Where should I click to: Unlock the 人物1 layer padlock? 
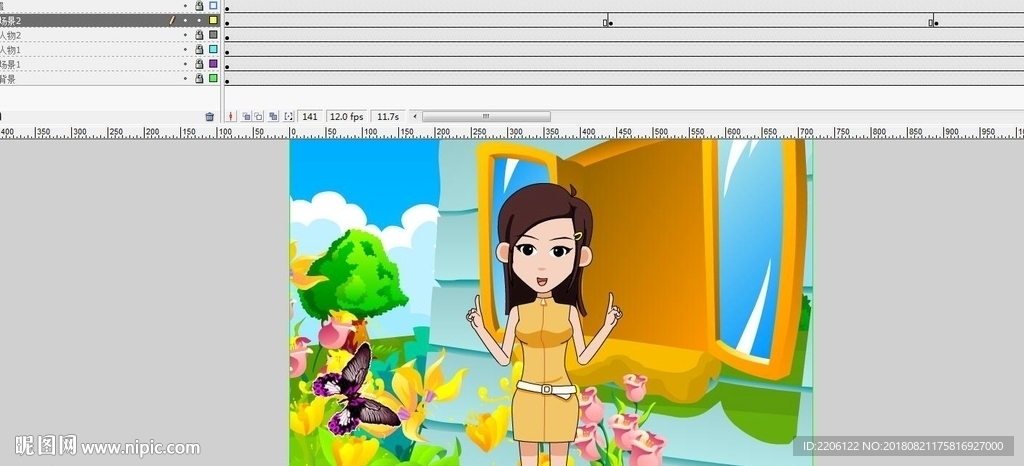199,49
